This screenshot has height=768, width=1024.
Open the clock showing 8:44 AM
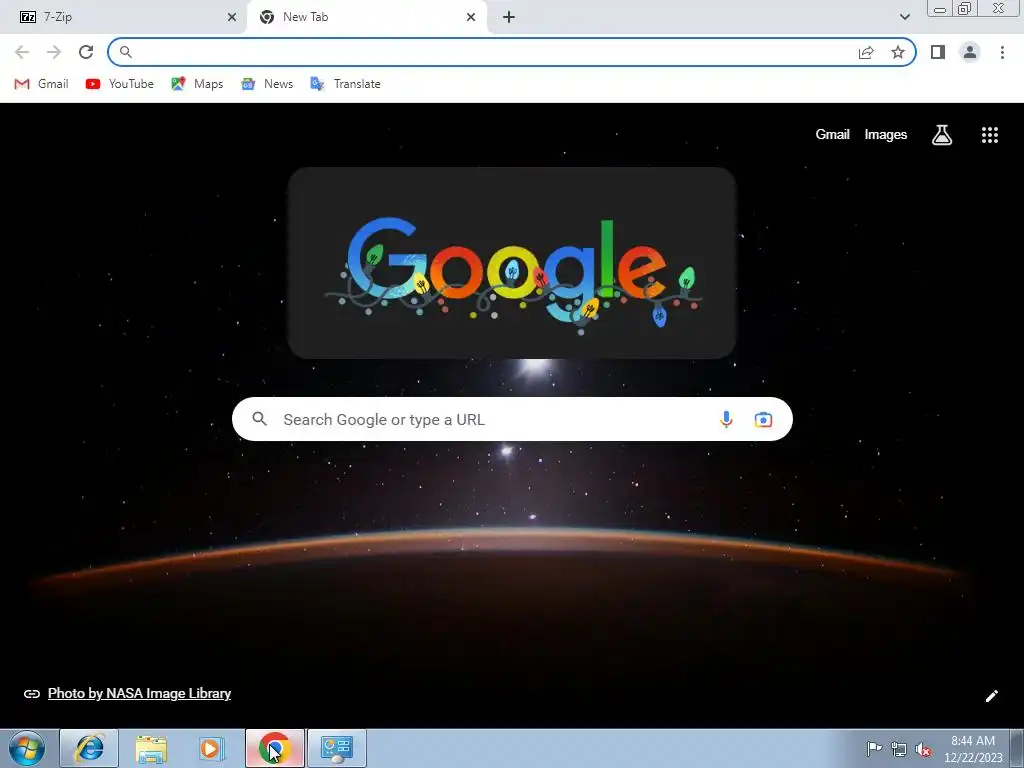(973, 748)
